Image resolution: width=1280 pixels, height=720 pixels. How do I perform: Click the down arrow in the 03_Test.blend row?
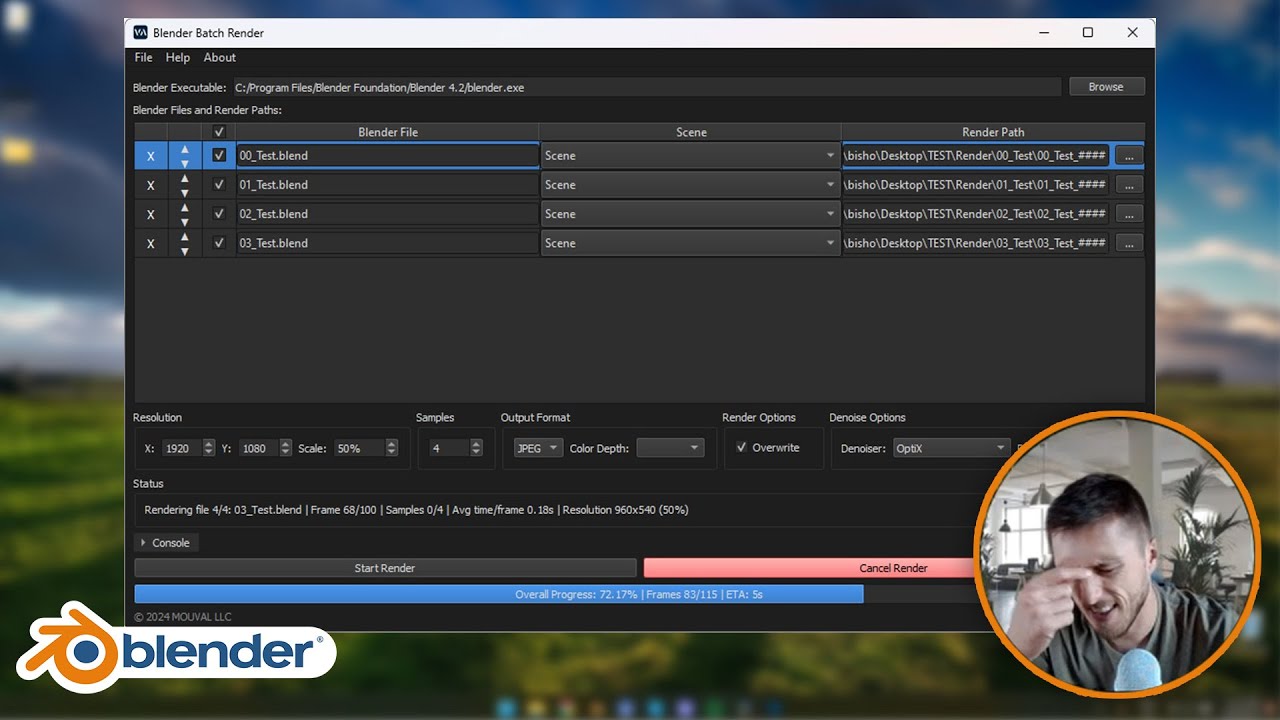[185, 250]
